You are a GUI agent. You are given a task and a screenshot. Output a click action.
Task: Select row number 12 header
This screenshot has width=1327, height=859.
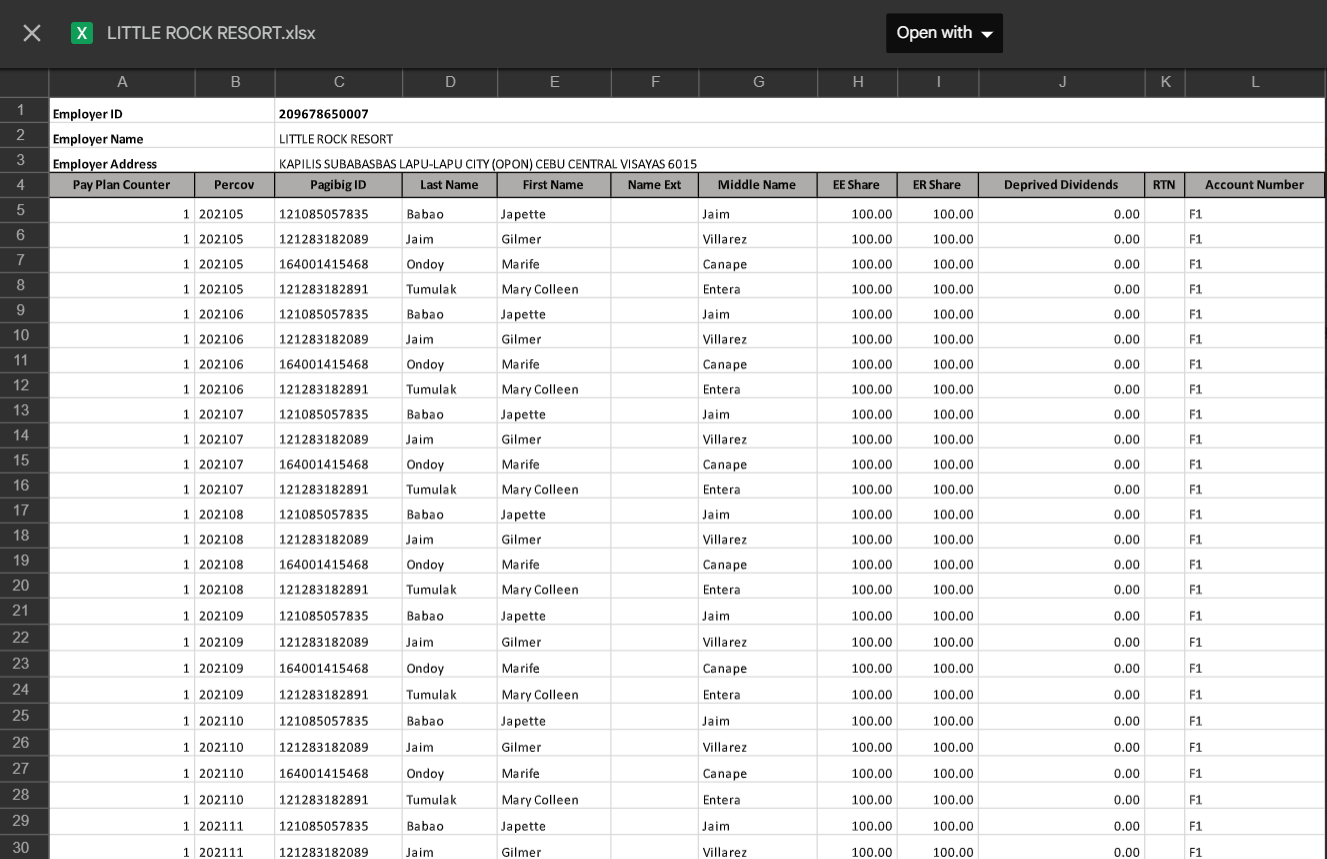(24, 385)
